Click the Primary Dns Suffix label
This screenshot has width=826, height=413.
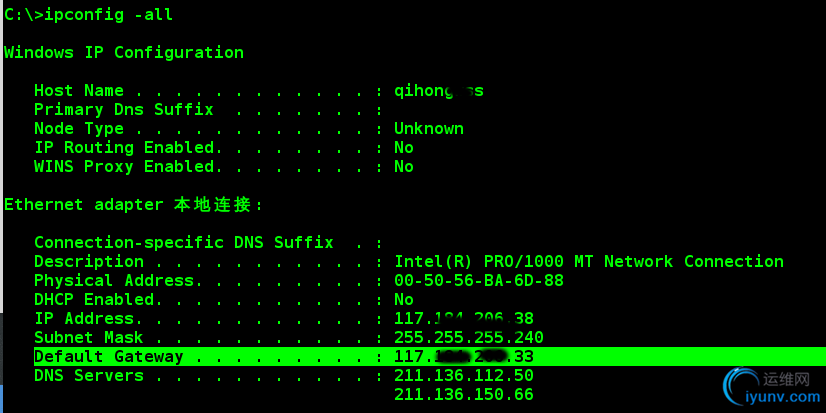click(x=123, y=109)
